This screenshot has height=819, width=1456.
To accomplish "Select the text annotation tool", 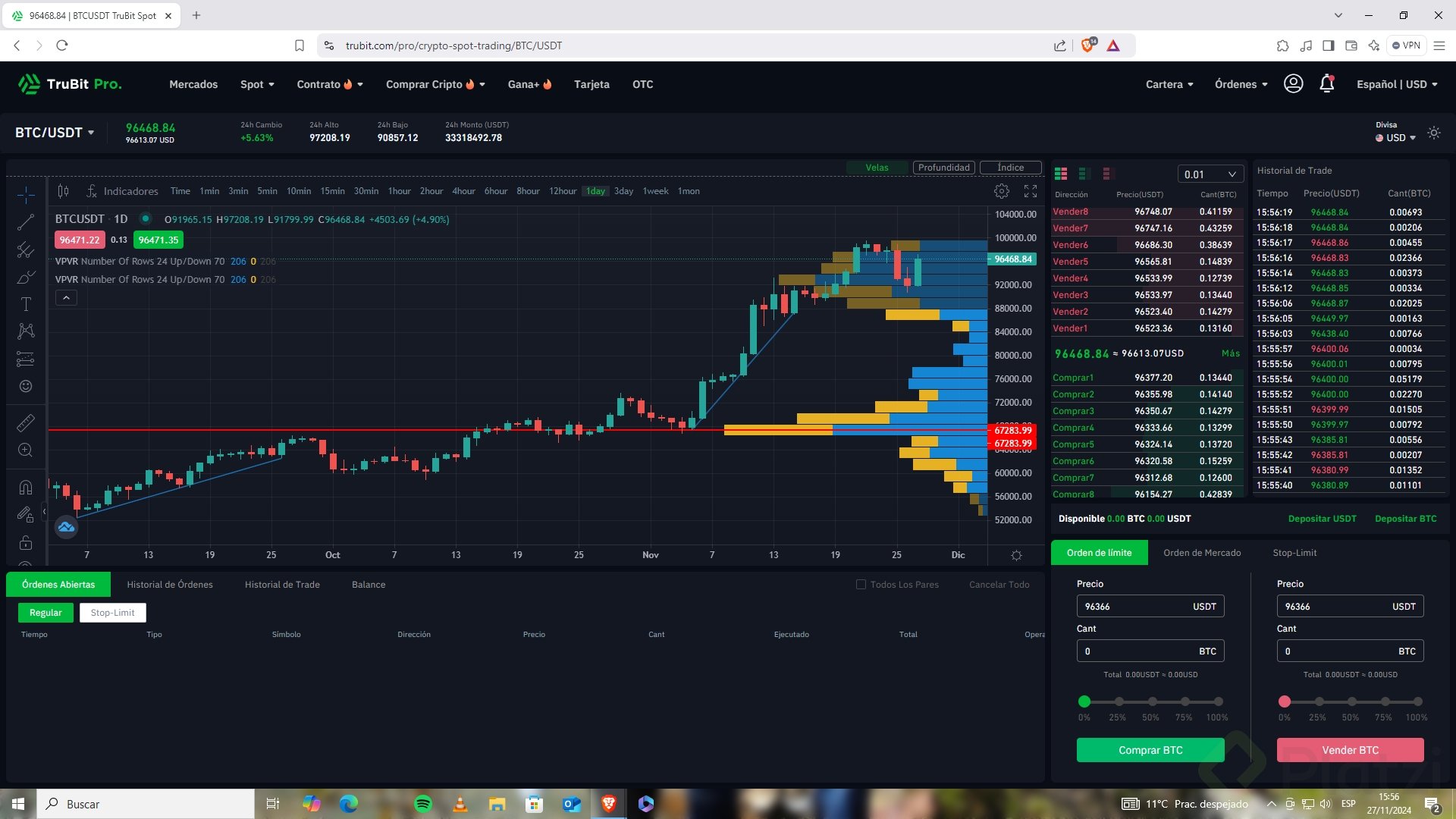I will pyautogui.click(x=26, y=304).
